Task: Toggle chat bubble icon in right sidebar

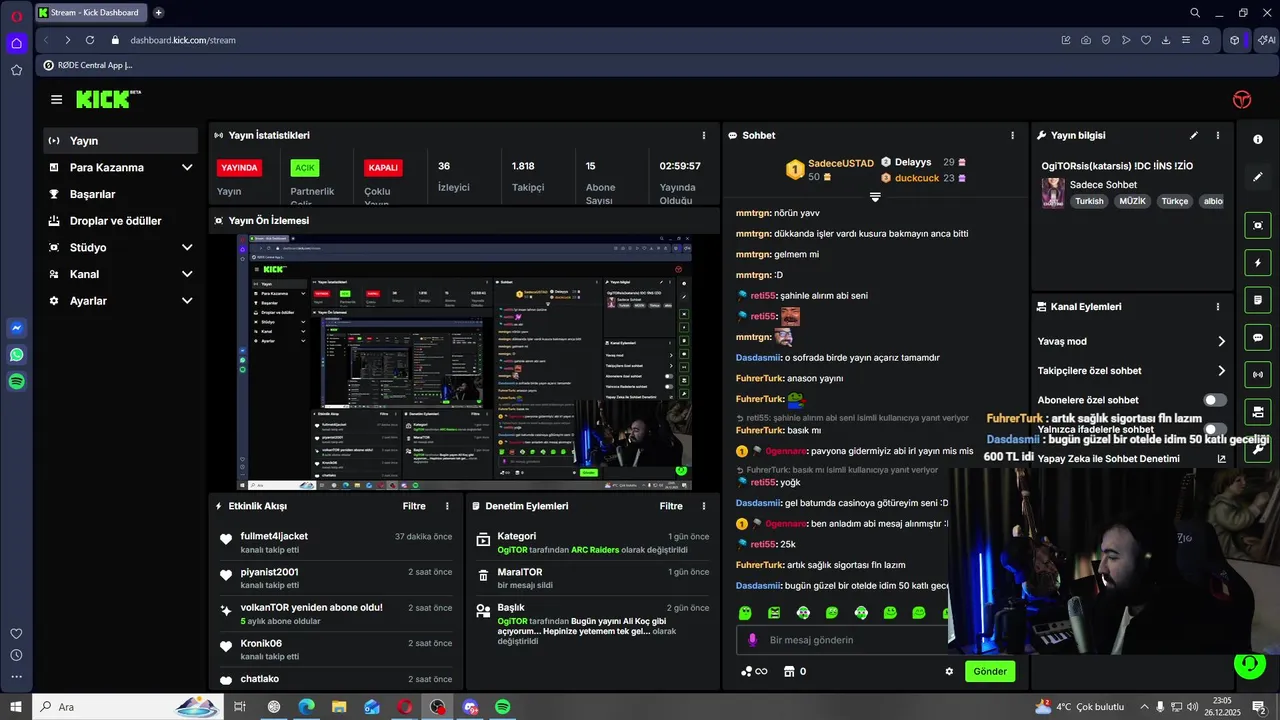Action: (1258, 337)
